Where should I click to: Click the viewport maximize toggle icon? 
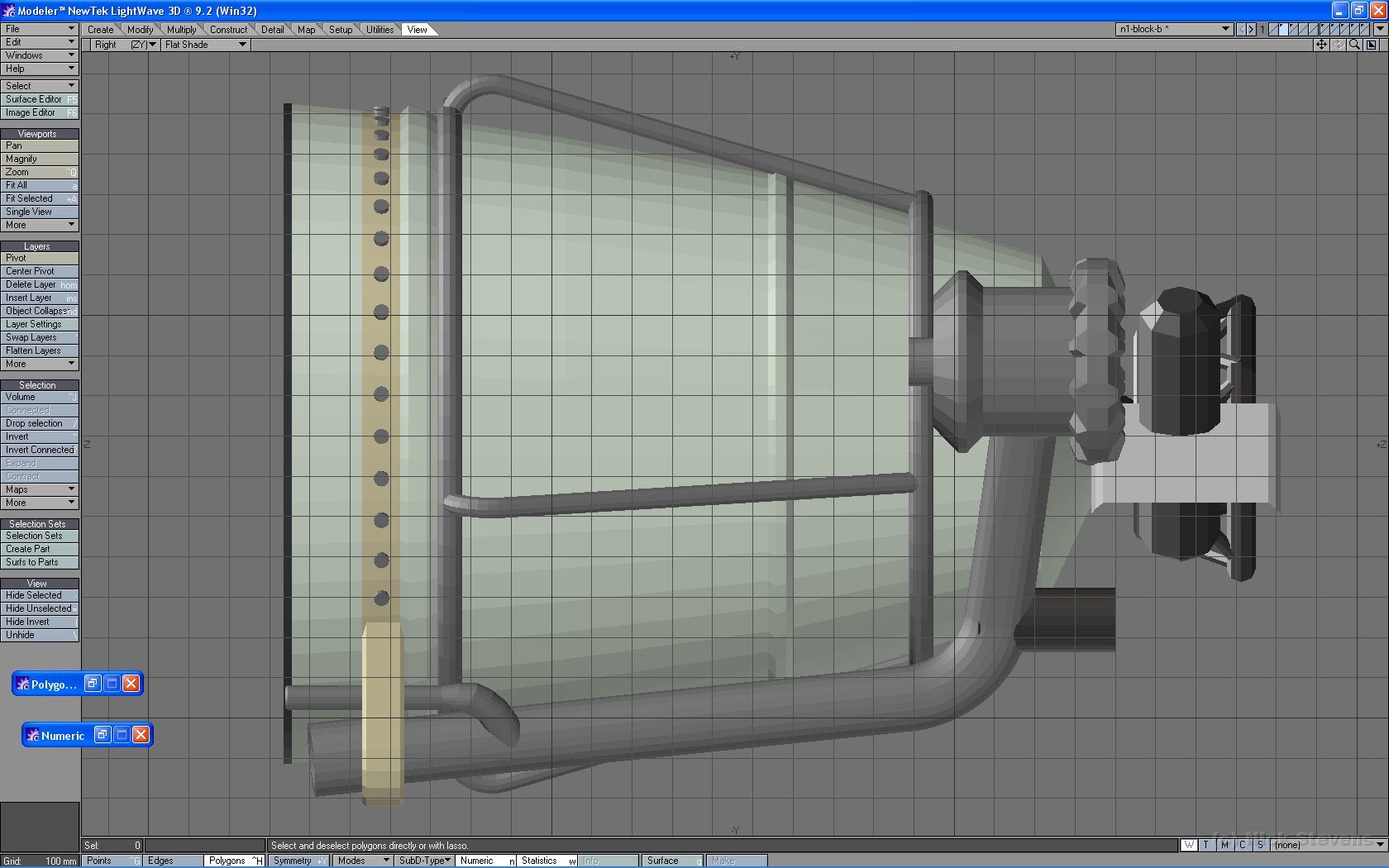[1372, 45]
